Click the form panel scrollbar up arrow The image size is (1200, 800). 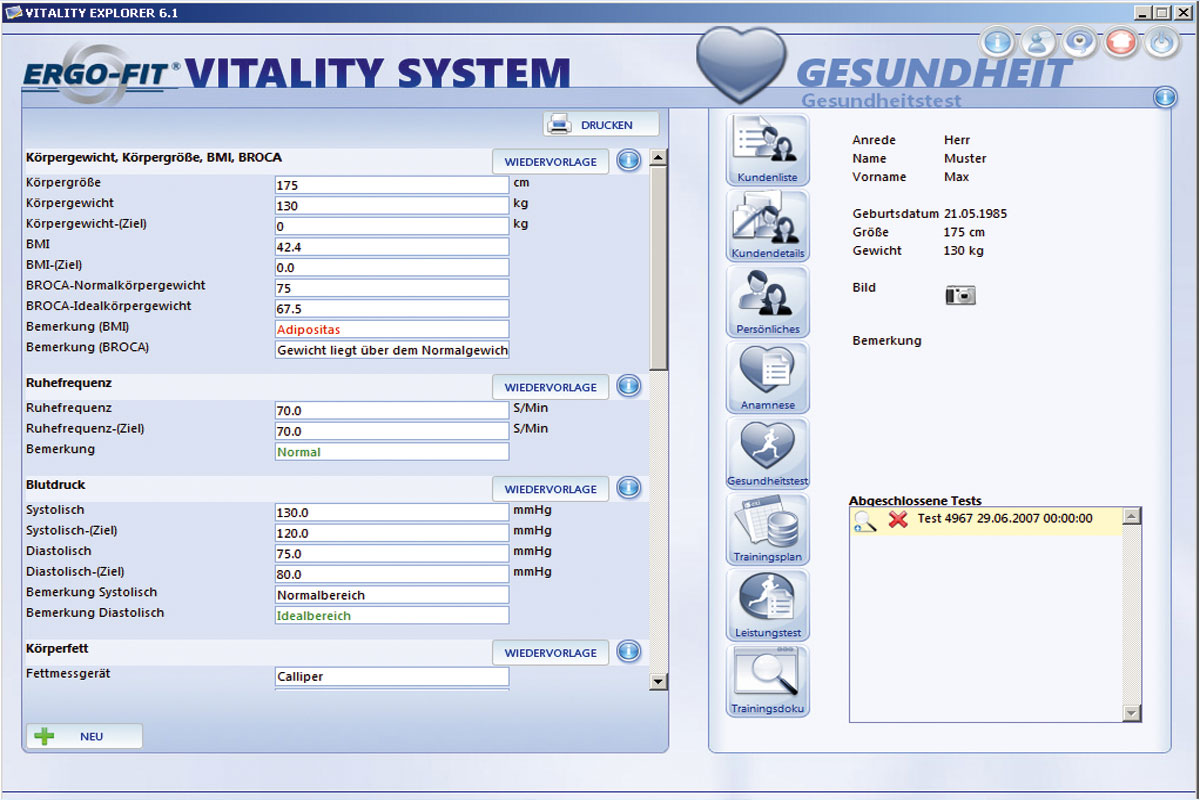[658, 157]
